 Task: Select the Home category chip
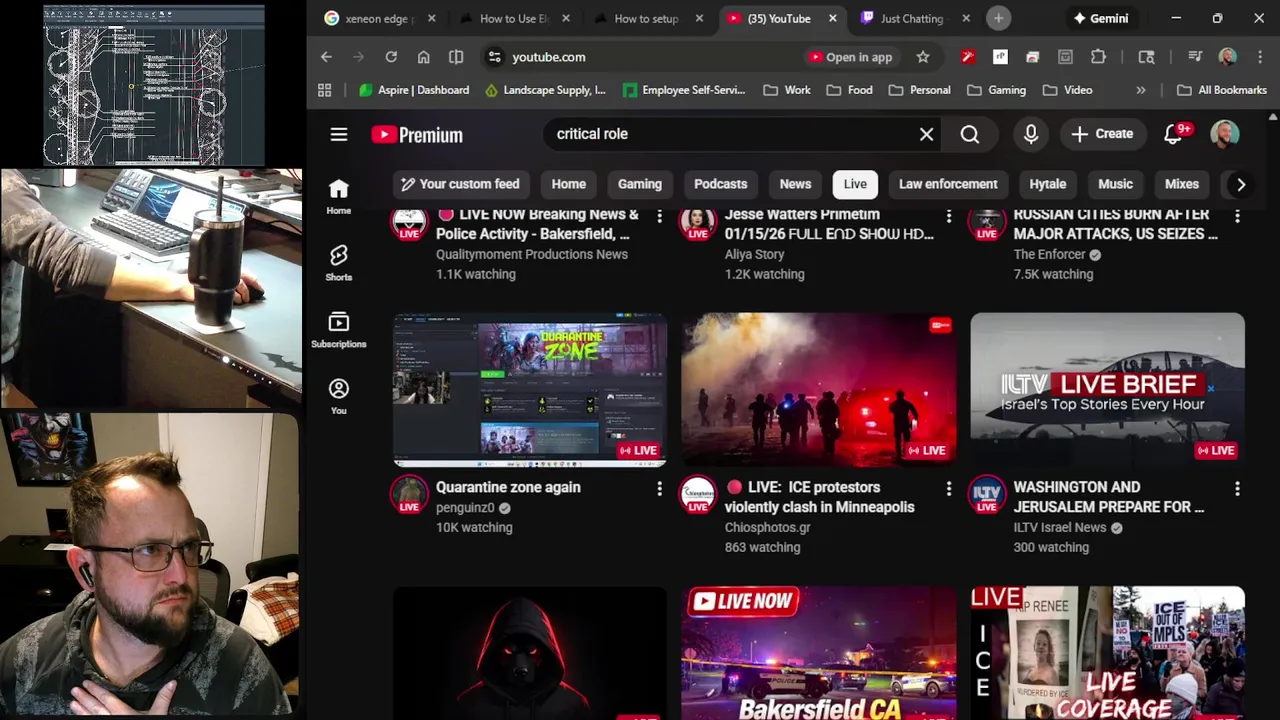pos(568,184)
